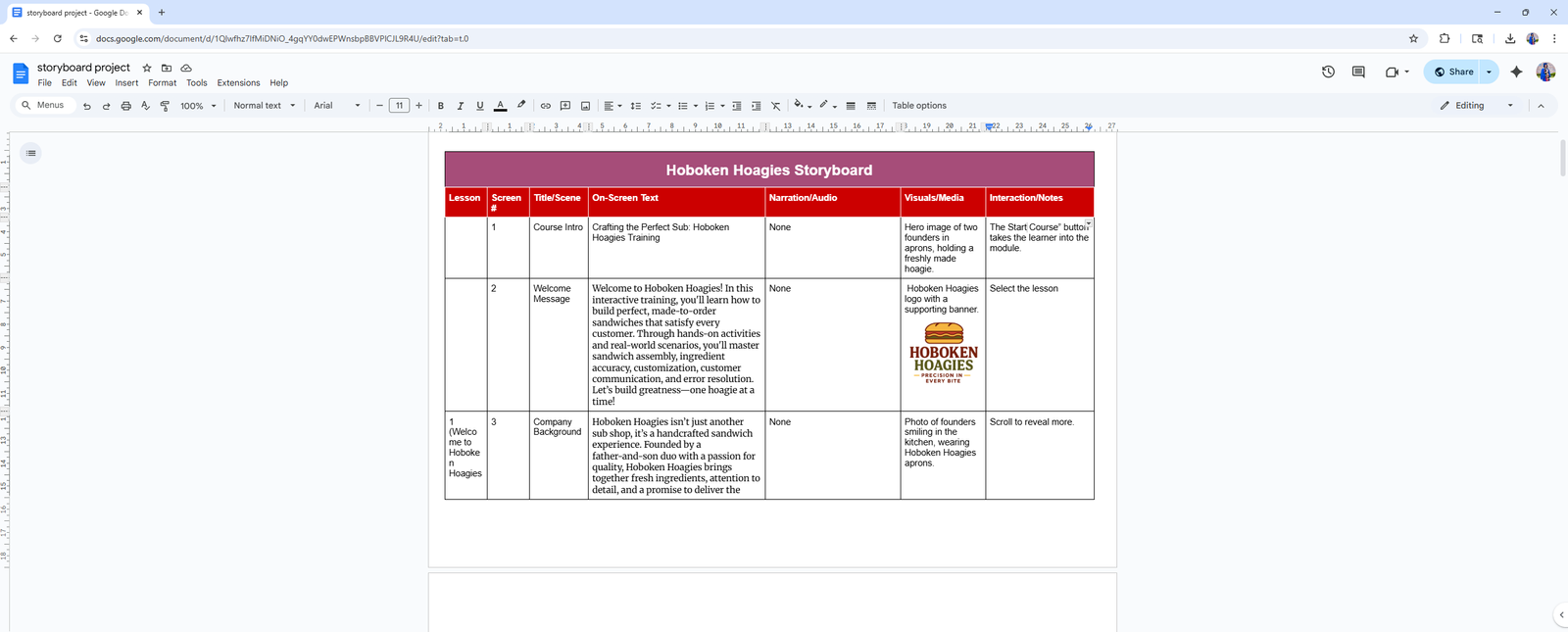Click the Gemini sparkle icon
Viewport: 1568px width, 632px height.
(x=1516, y=72)
